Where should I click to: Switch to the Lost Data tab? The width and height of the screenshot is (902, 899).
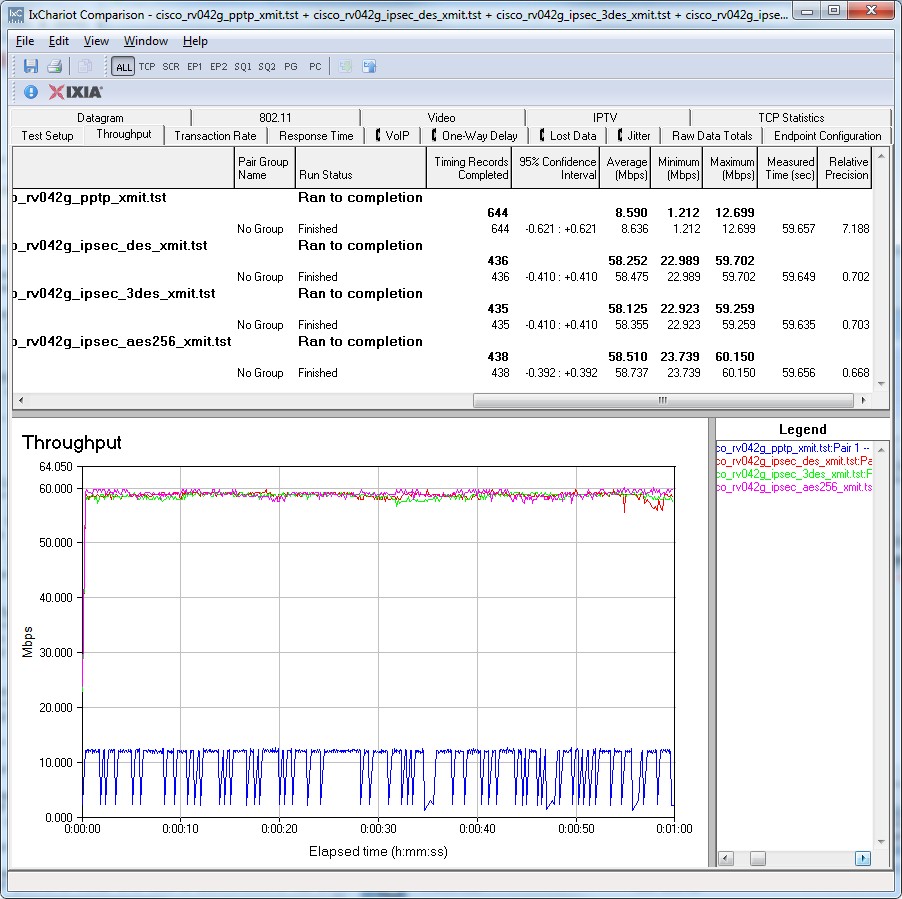(x=568, y=136)
